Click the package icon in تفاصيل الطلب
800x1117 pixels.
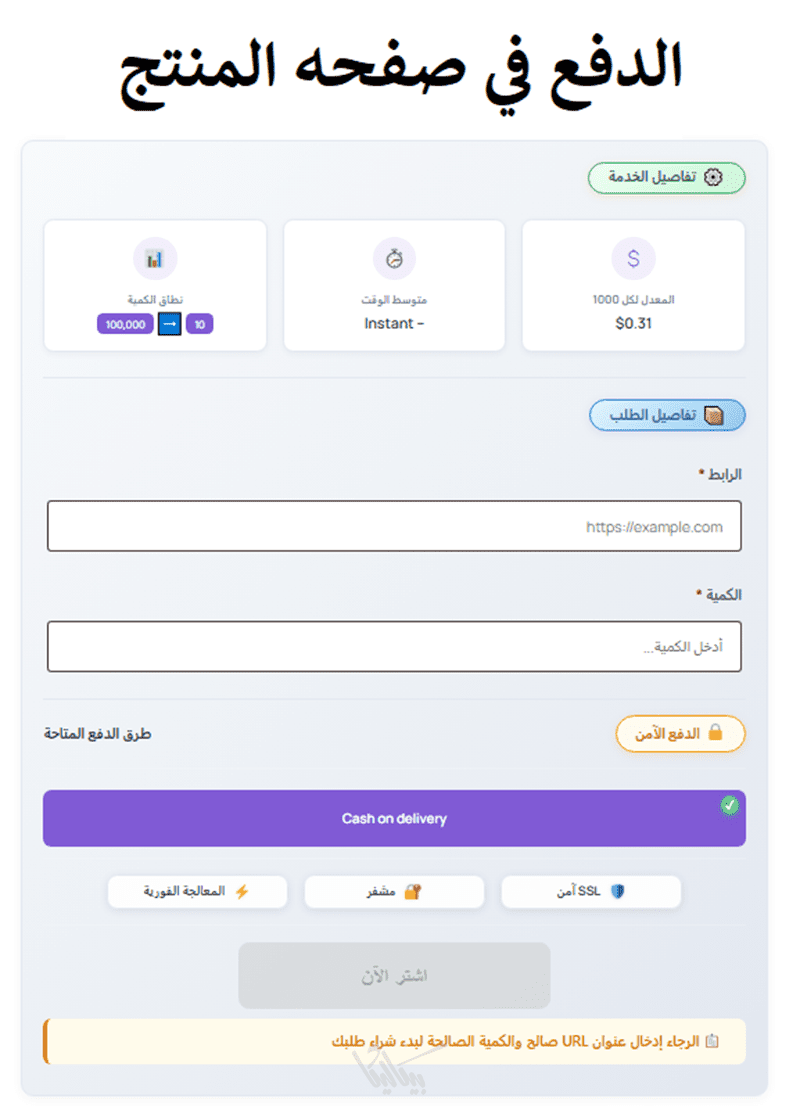[713, 416]
